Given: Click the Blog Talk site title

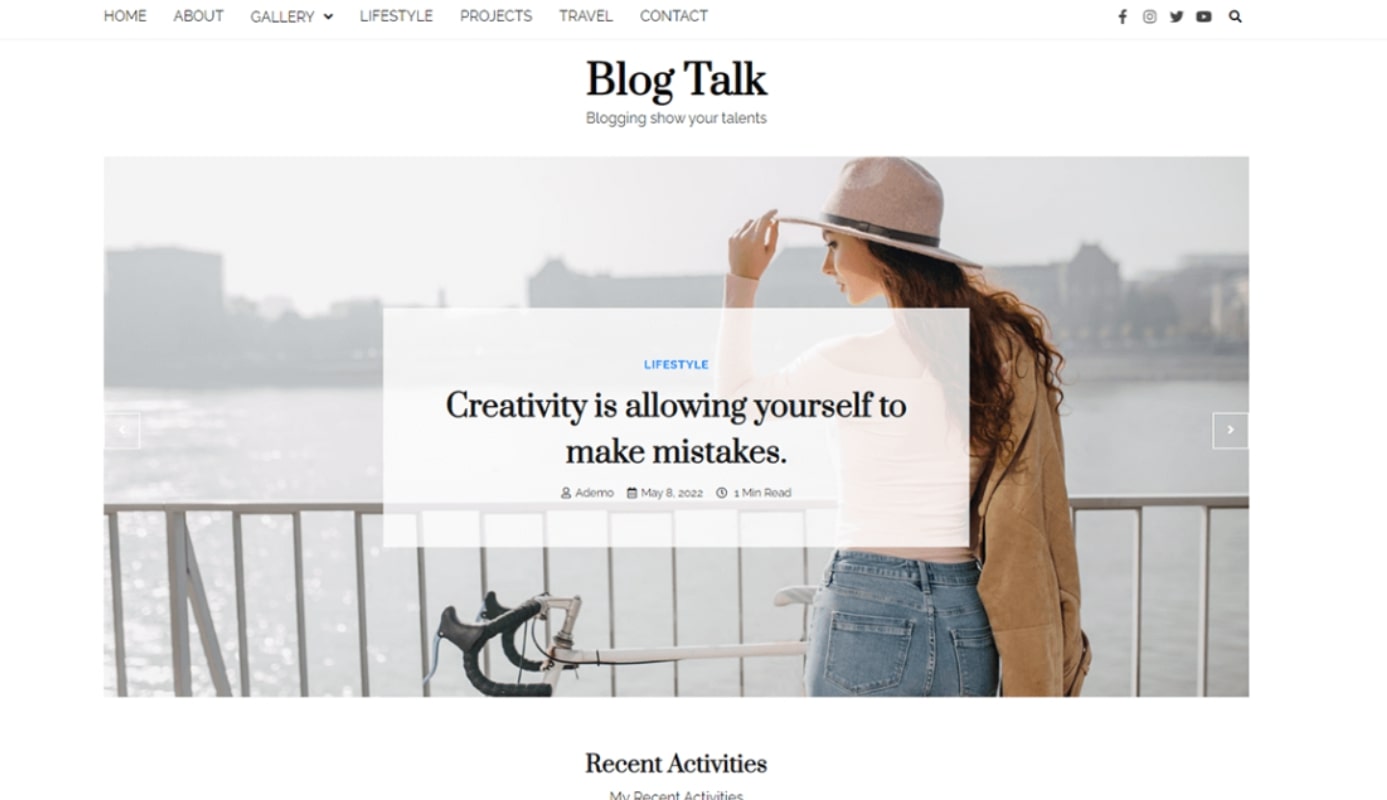Looking at the screenshot, I should click(676, 80).
